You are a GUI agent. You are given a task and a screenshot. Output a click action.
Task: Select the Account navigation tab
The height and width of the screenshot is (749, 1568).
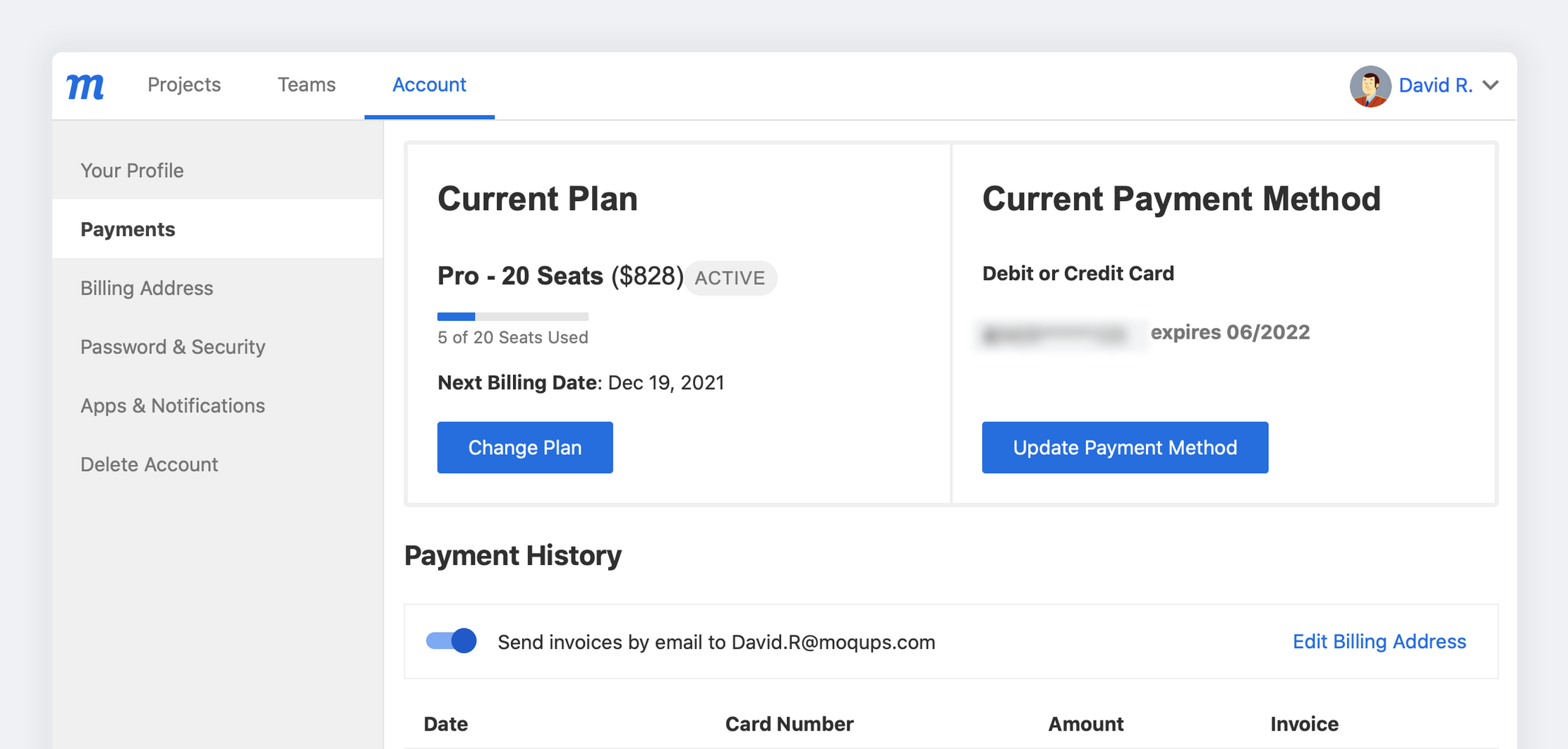(429, 85)
